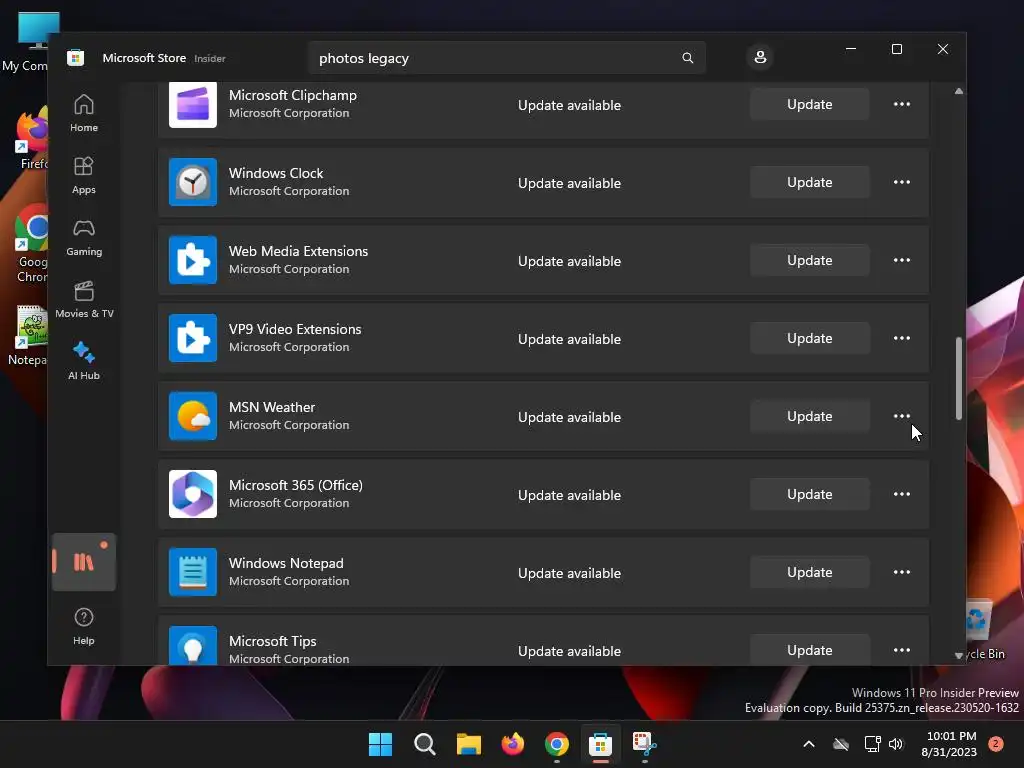The image size is (1024, 768).
Task: Open the user account profile icon
Action: tap(760, 57)
